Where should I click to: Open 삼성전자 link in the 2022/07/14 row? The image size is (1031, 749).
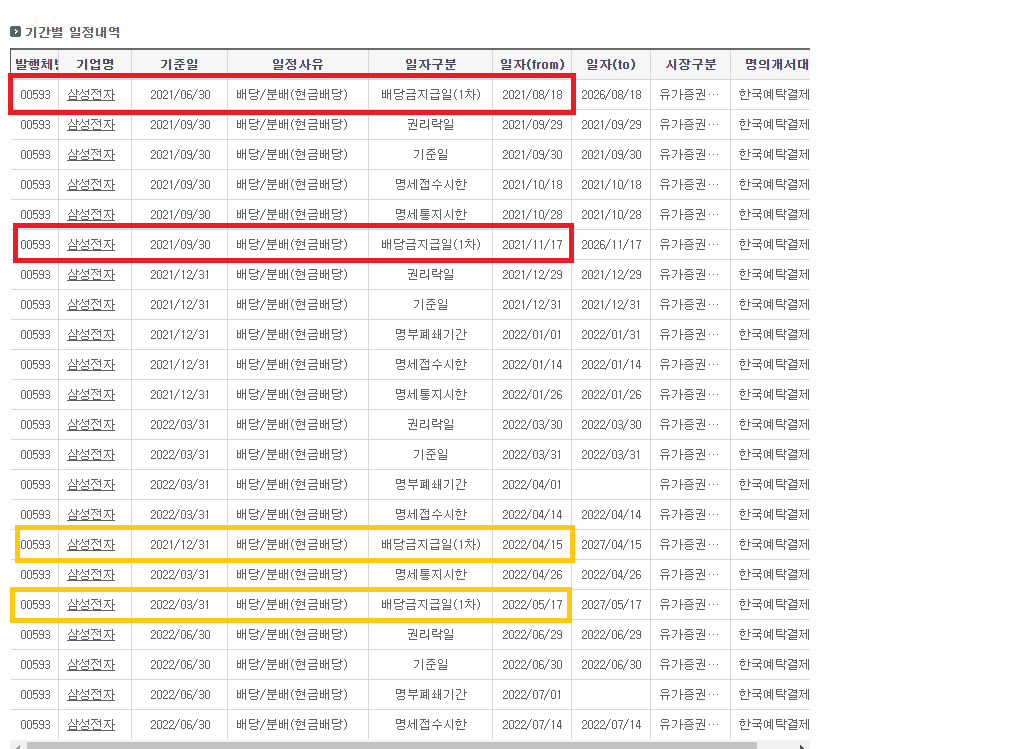[x=91, y=725]
